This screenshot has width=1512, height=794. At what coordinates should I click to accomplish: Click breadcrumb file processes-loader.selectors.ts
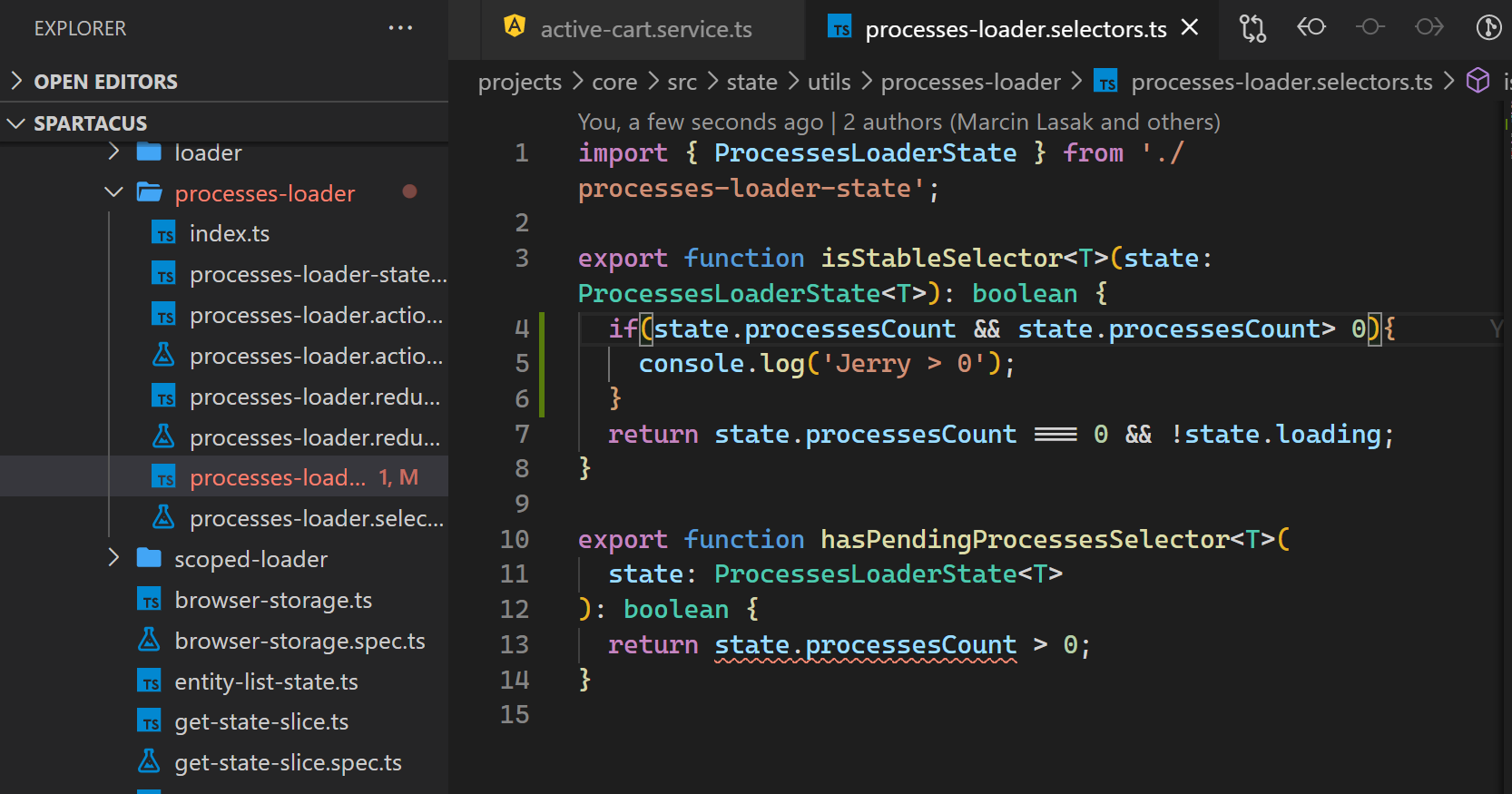tap(1281, 82)
